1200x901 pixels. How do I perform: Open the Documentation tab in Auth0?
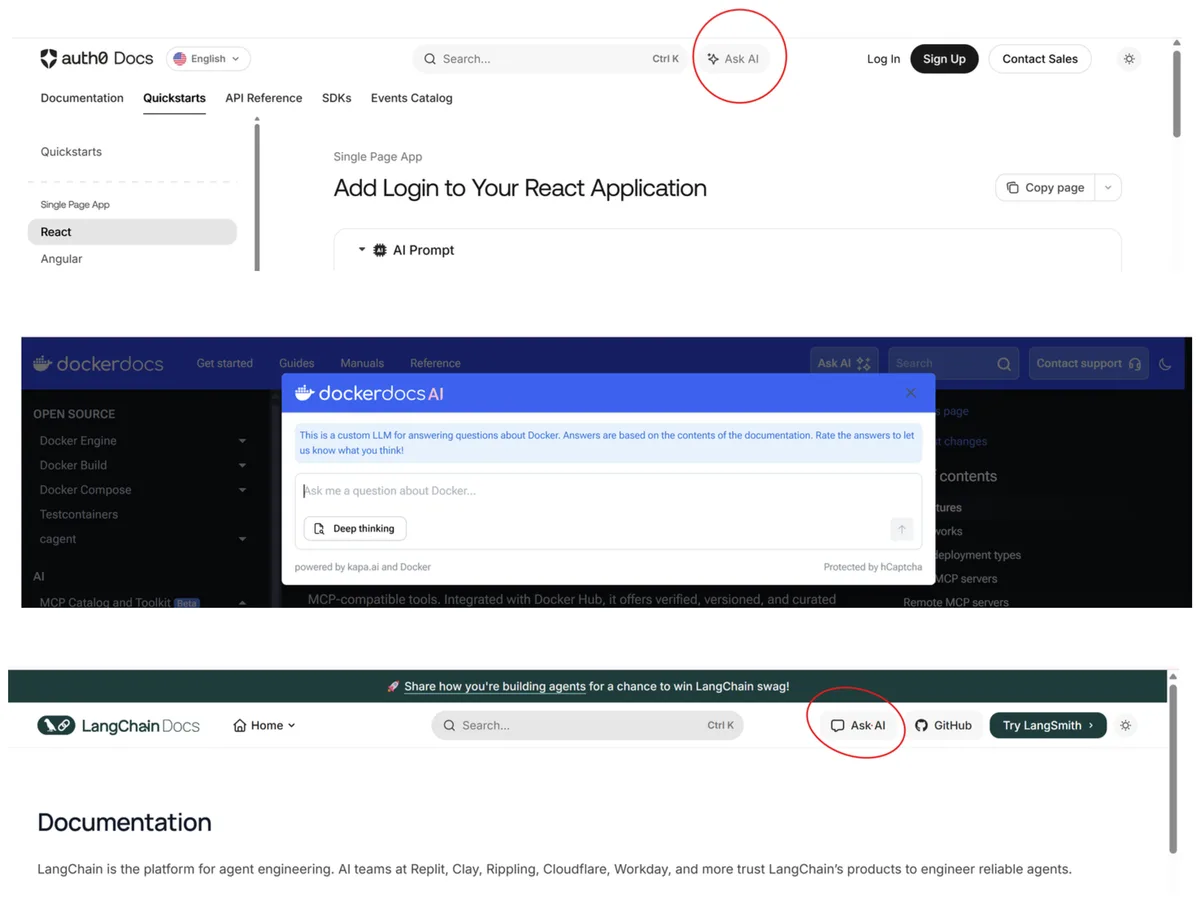pos(82,98)
